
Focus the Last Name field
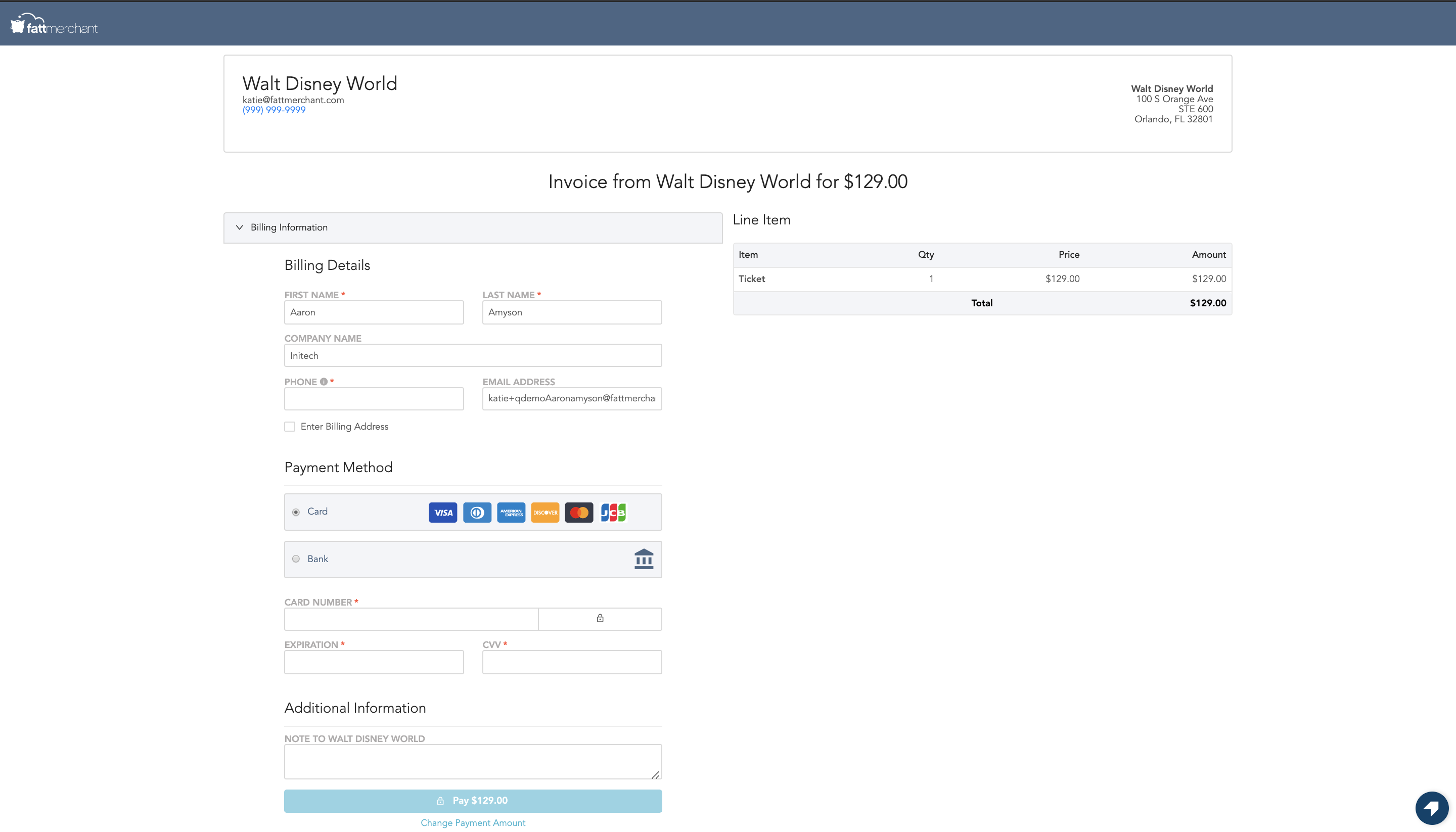coord(572,312)
